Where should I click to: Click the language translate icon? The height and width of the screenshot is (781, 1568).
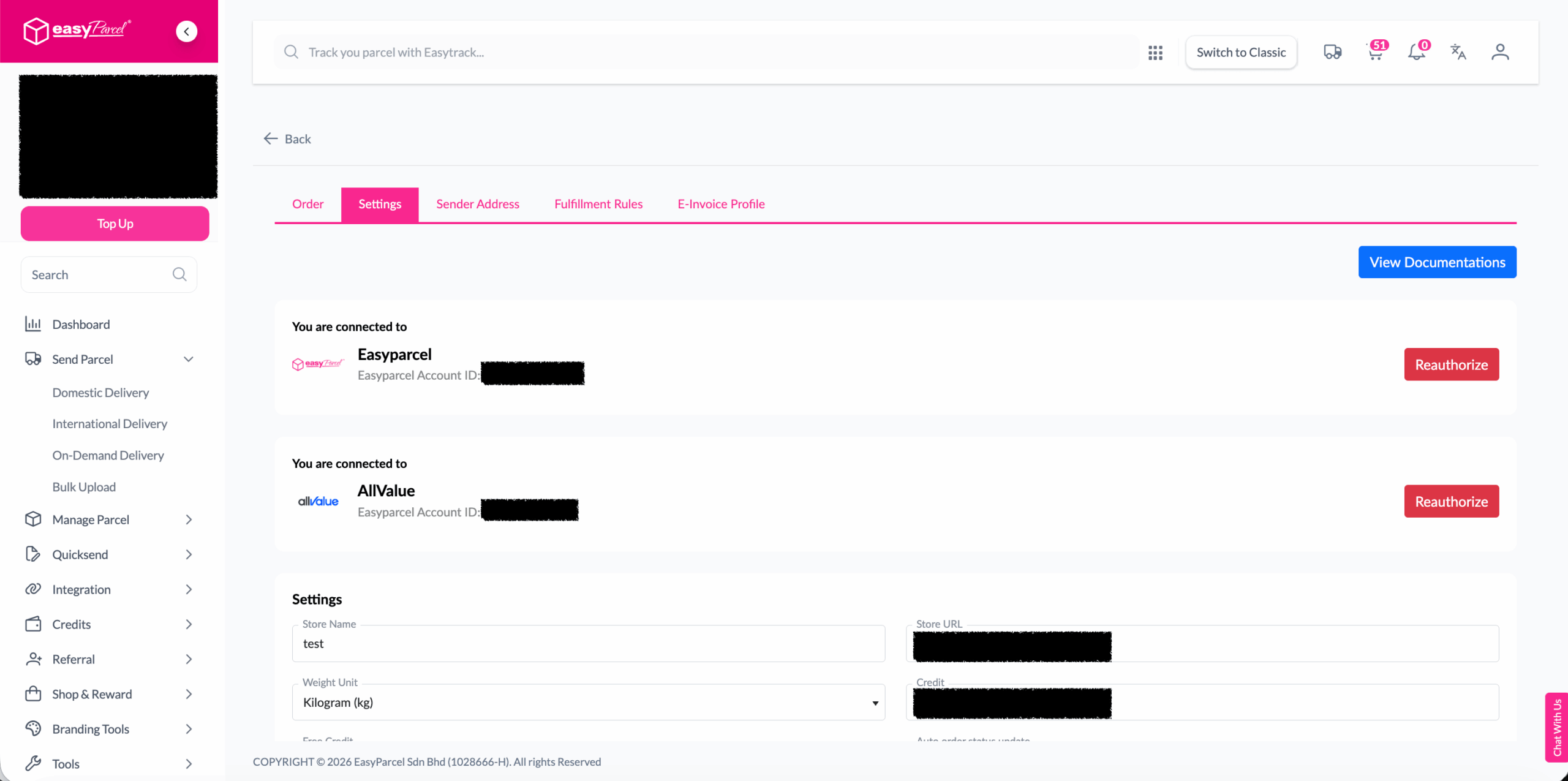coord(1458,52)
